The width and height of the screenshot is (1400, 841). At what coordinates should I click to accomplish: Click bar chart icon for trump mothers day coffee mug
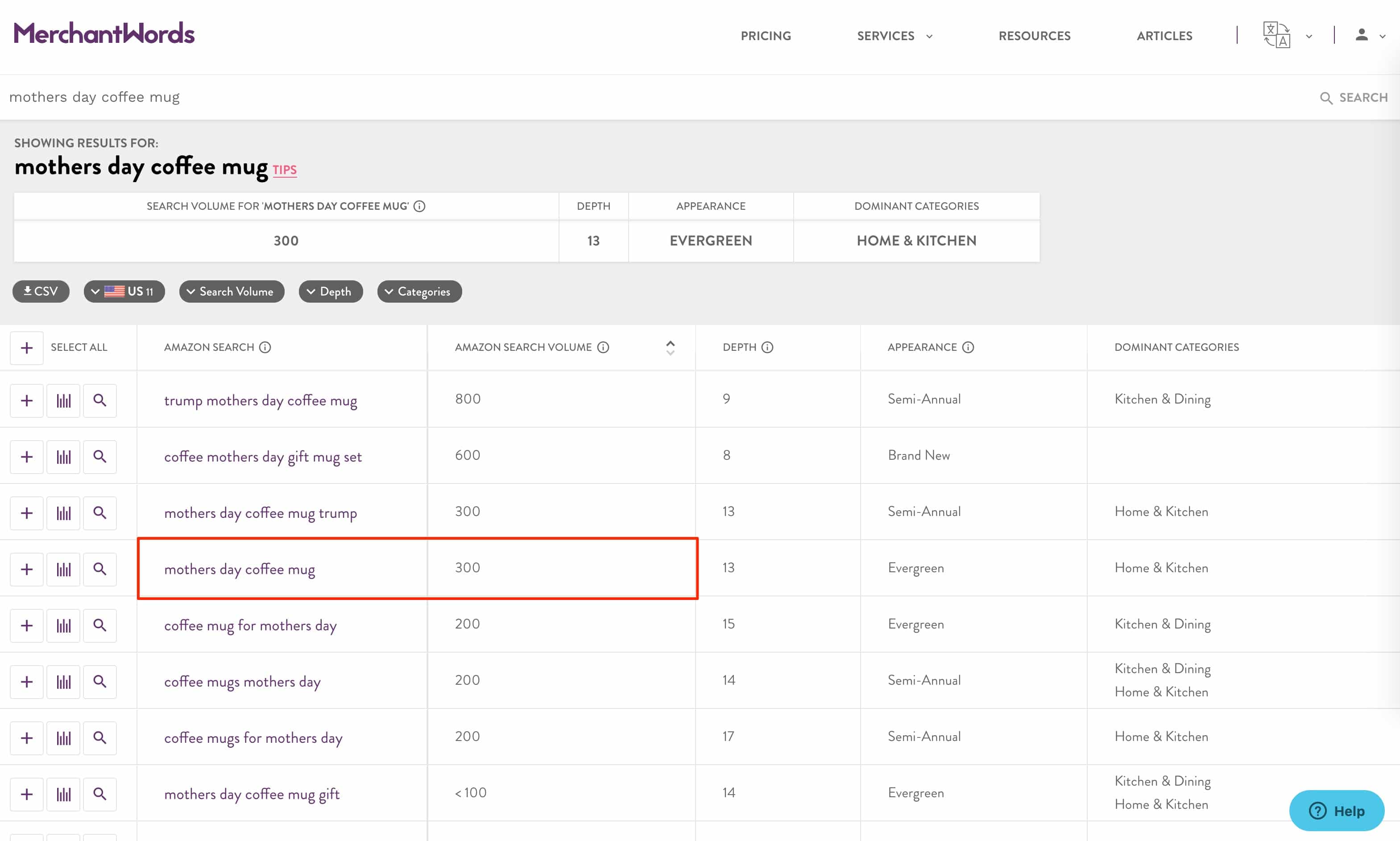63,401
